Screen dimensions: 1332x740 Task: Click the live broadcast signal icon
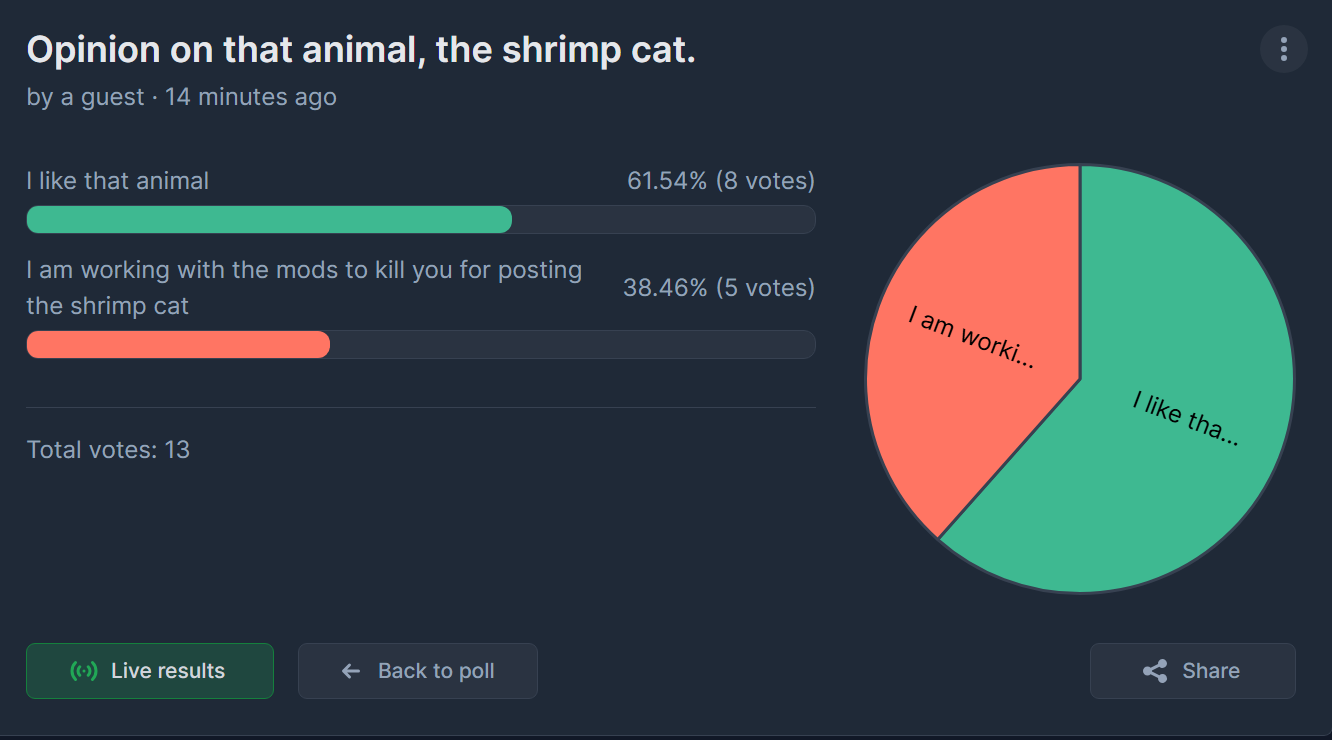84,671
